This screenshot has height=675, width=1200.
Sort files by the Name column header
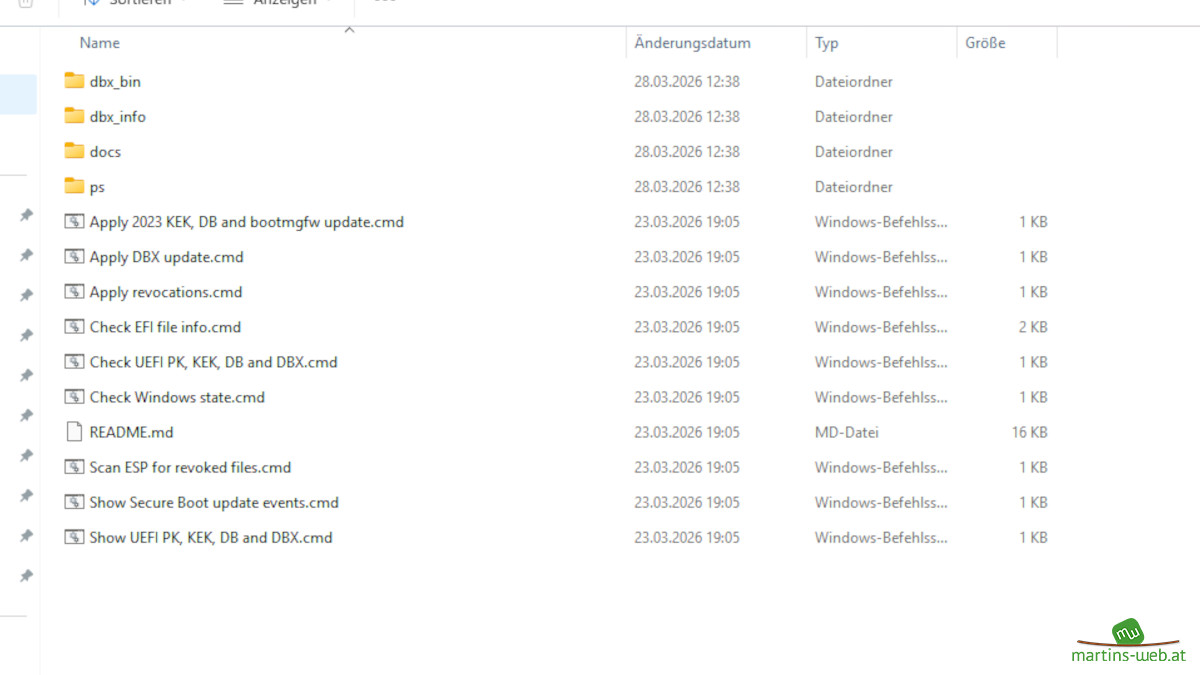[100, 43]
